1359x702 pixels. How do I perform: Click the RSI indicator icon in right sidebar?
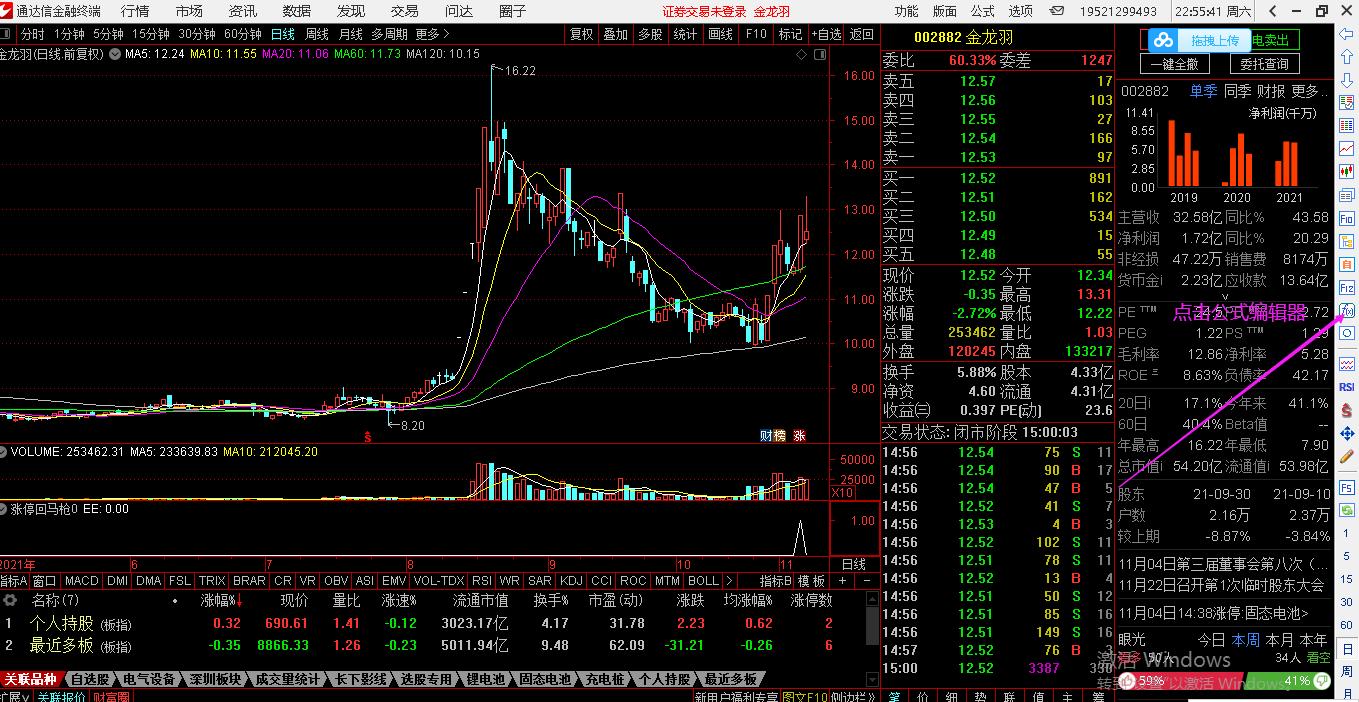click(x=1347, y=387)
